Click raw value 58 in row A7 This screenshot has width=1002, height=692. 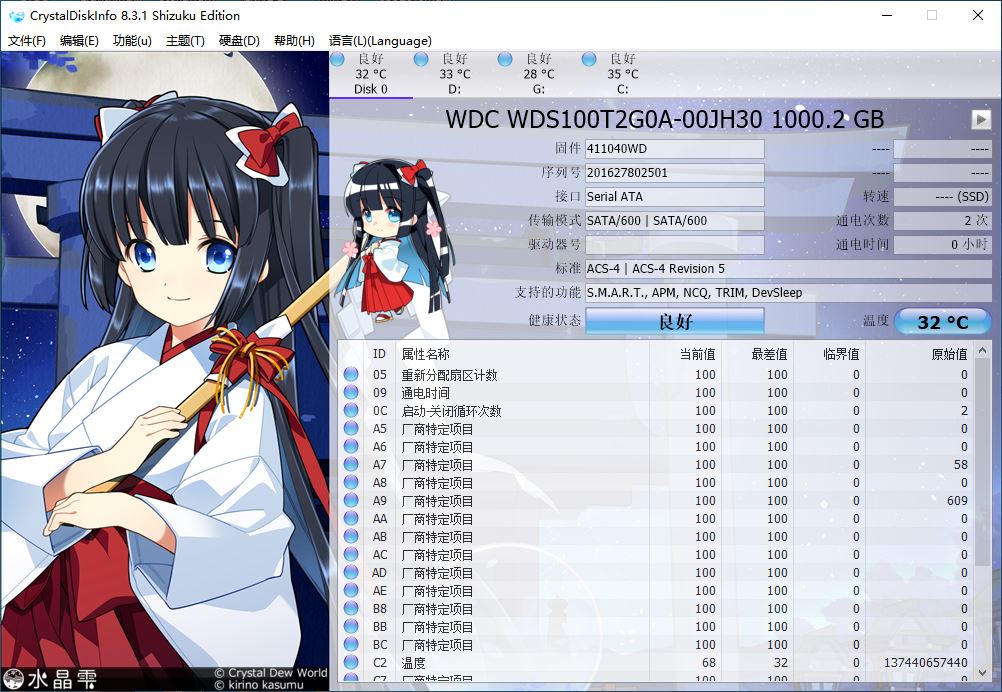coord(961,465)
